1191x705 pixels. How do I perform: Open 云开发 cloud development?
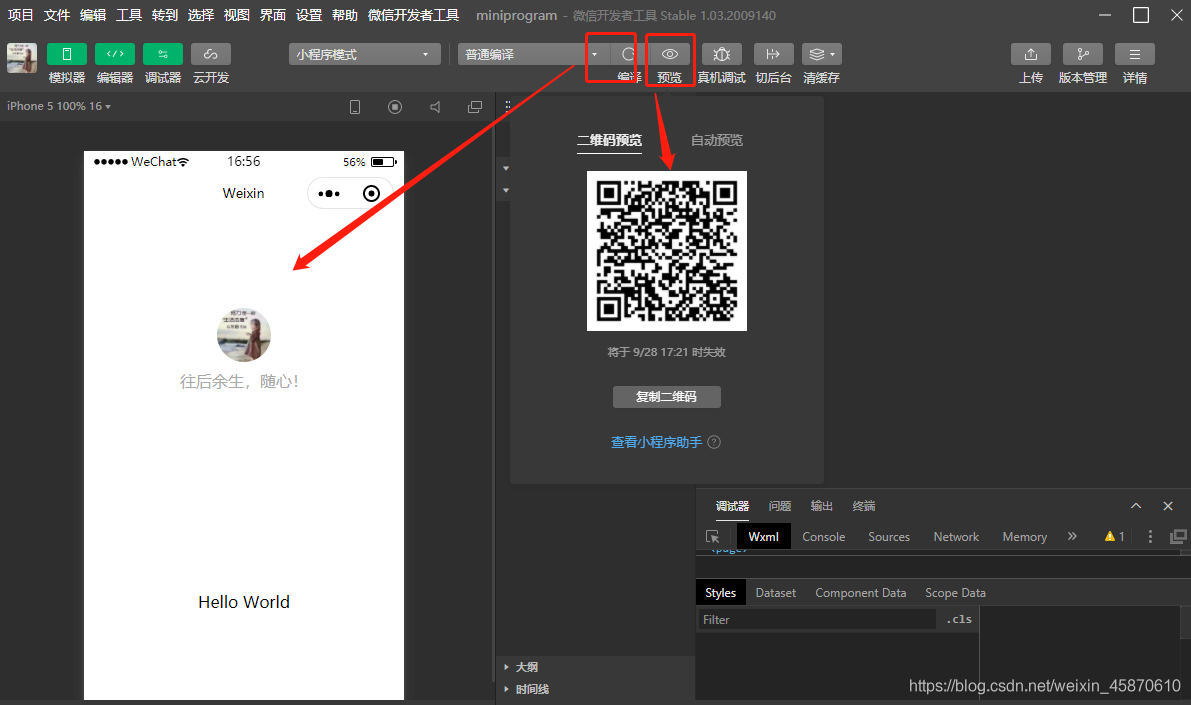tap(210, 54)
